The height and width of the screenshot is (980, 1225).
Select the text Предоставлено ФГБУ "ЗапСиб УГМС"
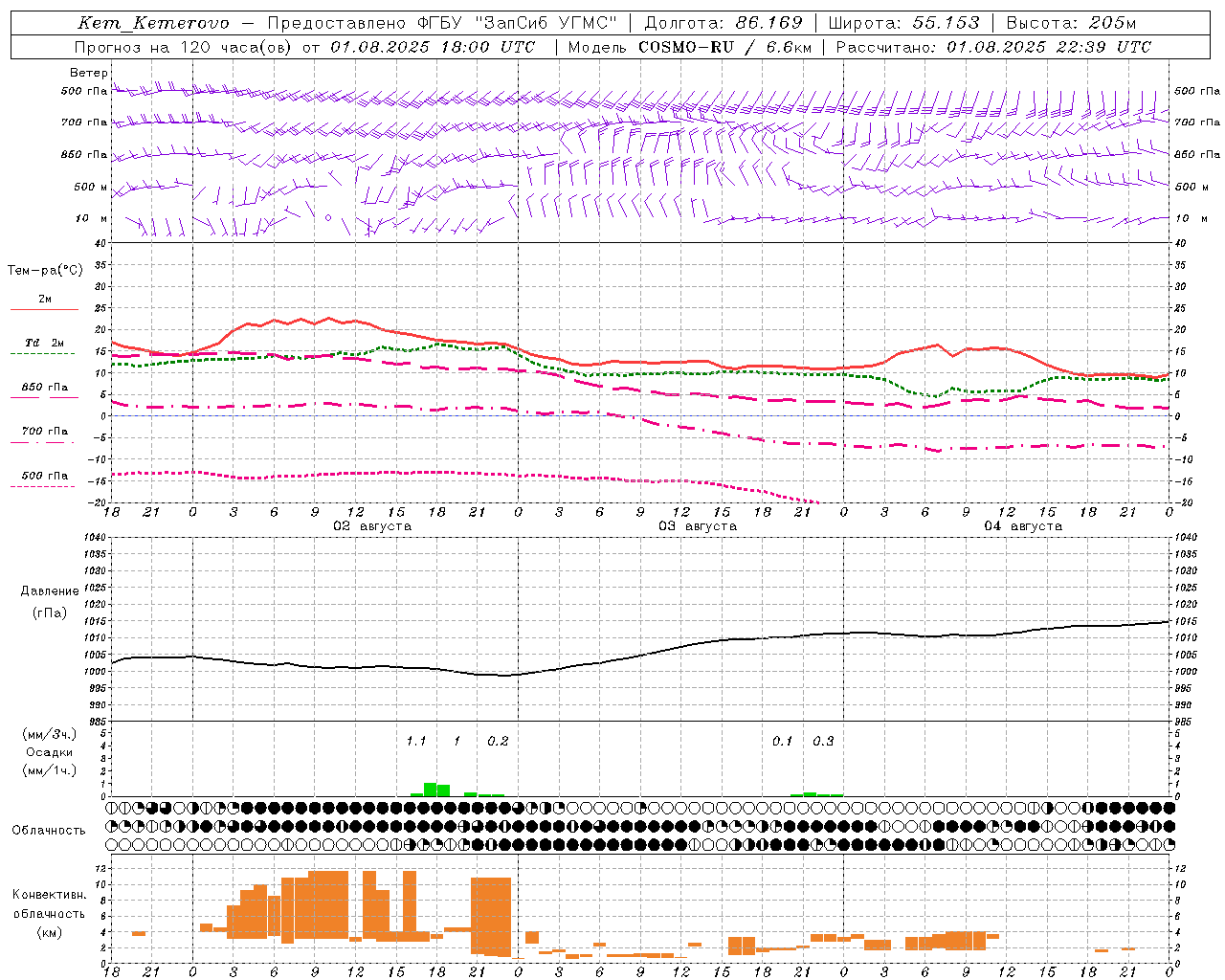[443, 23]
